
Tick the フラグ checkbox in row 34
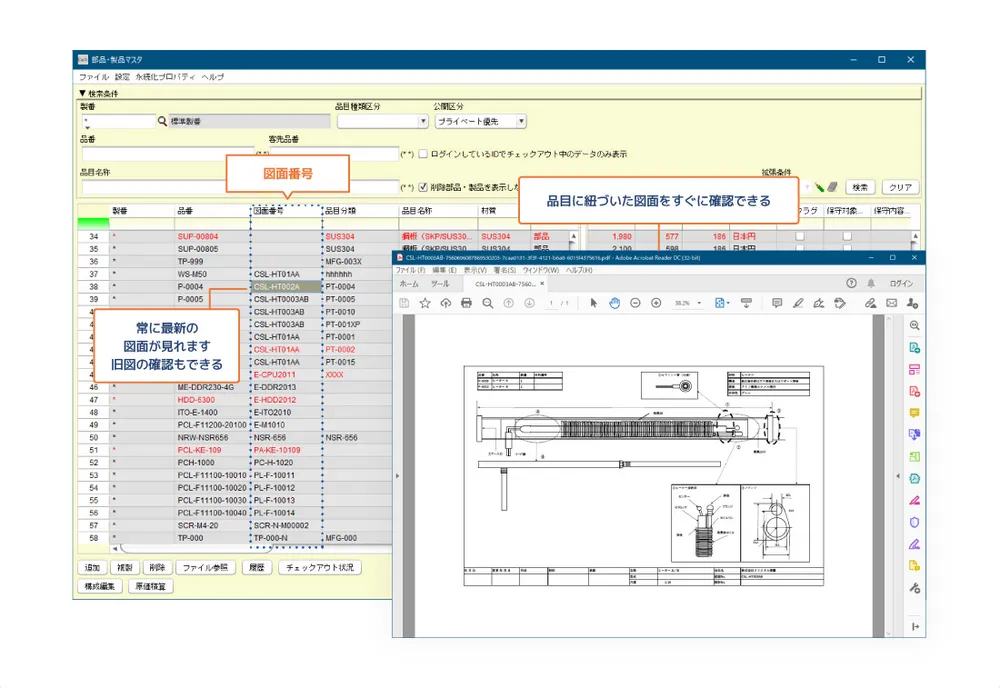click(800, 236)
